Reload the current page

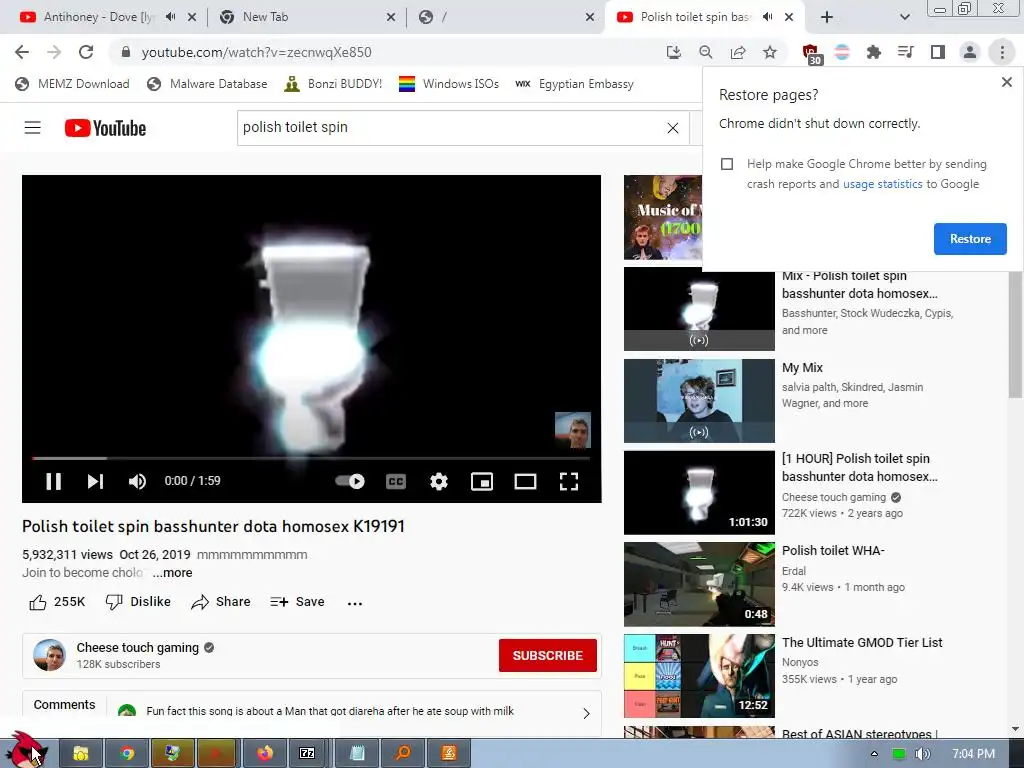pos(86,52)
